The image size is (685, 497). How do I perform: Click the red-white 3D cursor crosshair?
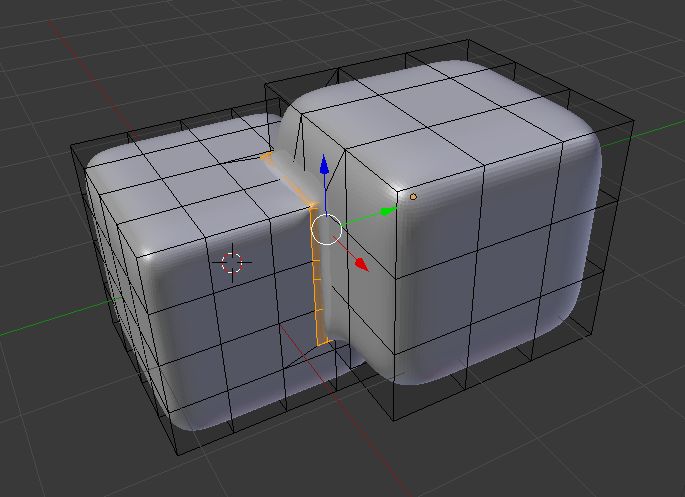pos(232,262)
